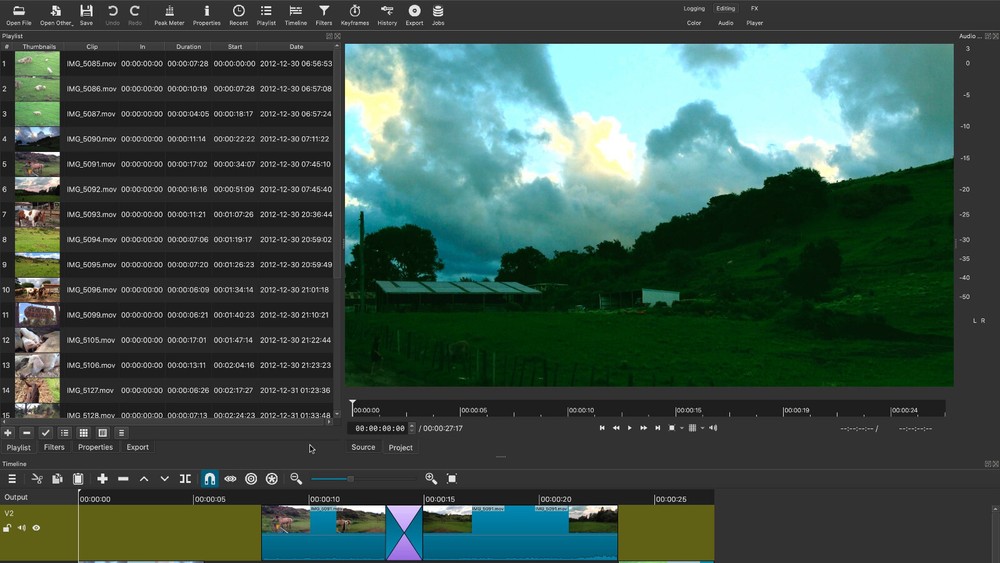Zoom in the timeline with the plus magnifier
The width and height of the screenshot is (1000, 563).
pos(431,478)
